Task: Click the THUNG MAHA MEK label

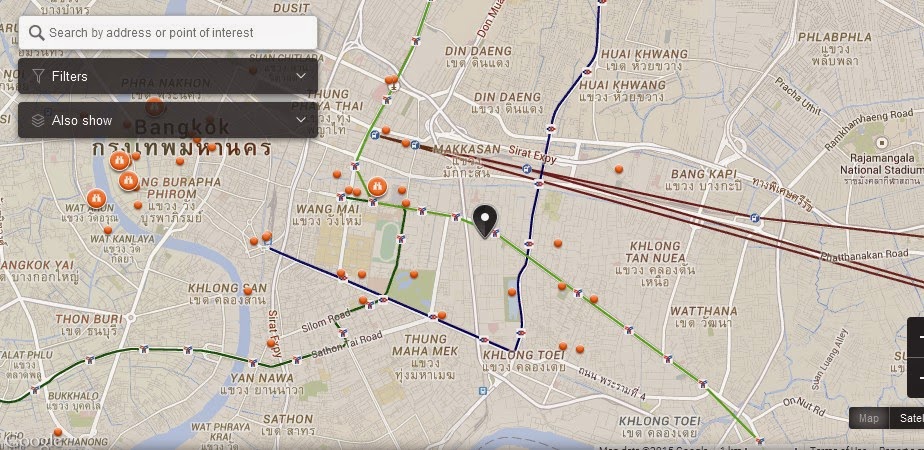Action: [426, 345]
